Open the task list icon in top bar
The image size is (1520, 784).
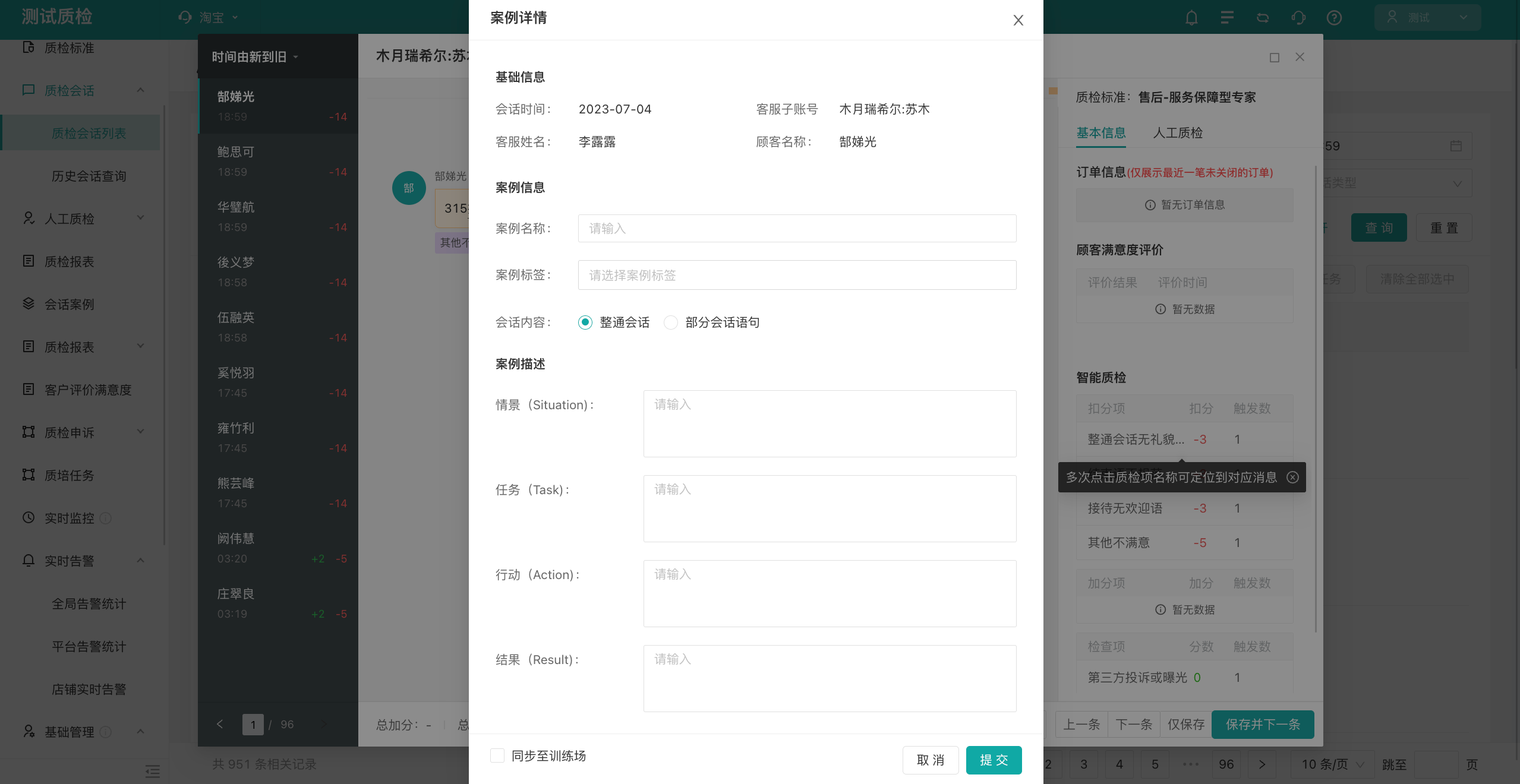[x=1227, y=18]
